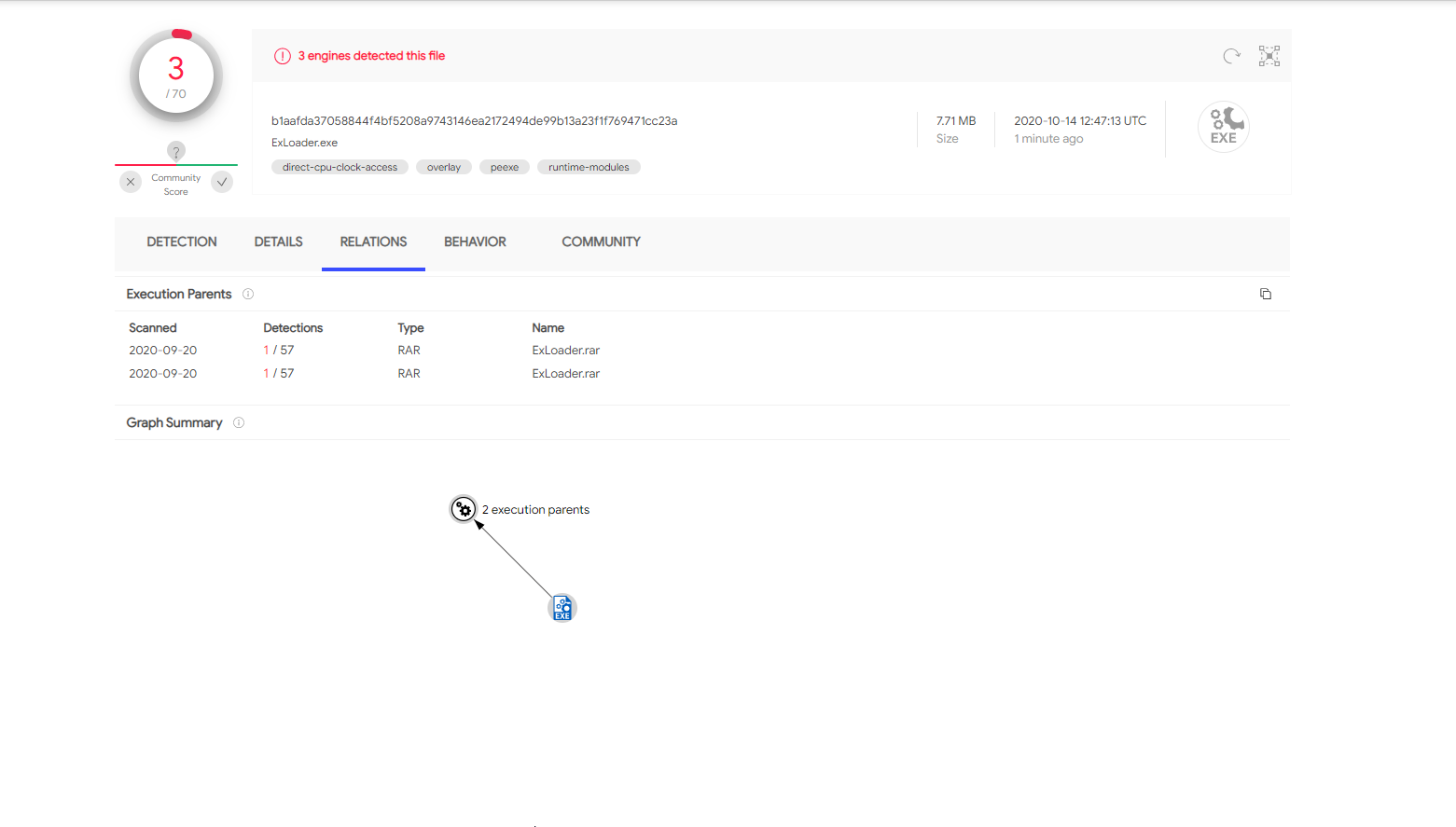Switch to the DETECTION tab
Viewport: 1456px width, 827px height.
pyautogui.click(x=182, y=241)
